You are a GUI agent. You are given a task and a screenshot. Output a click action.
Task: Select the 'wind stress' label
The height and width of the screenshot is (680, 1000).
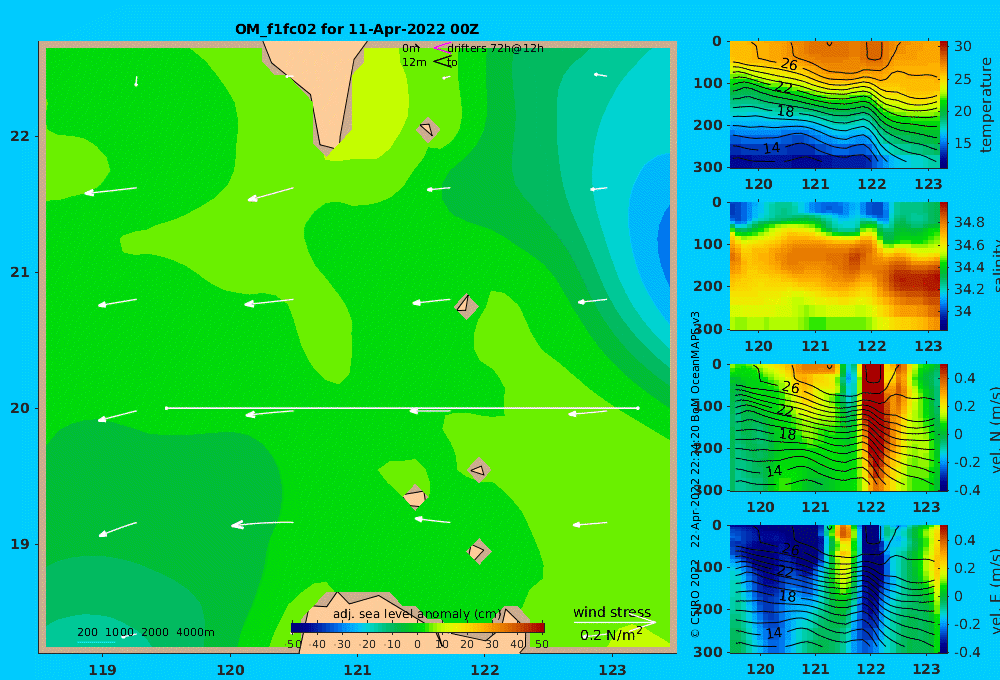coord(612,612)
